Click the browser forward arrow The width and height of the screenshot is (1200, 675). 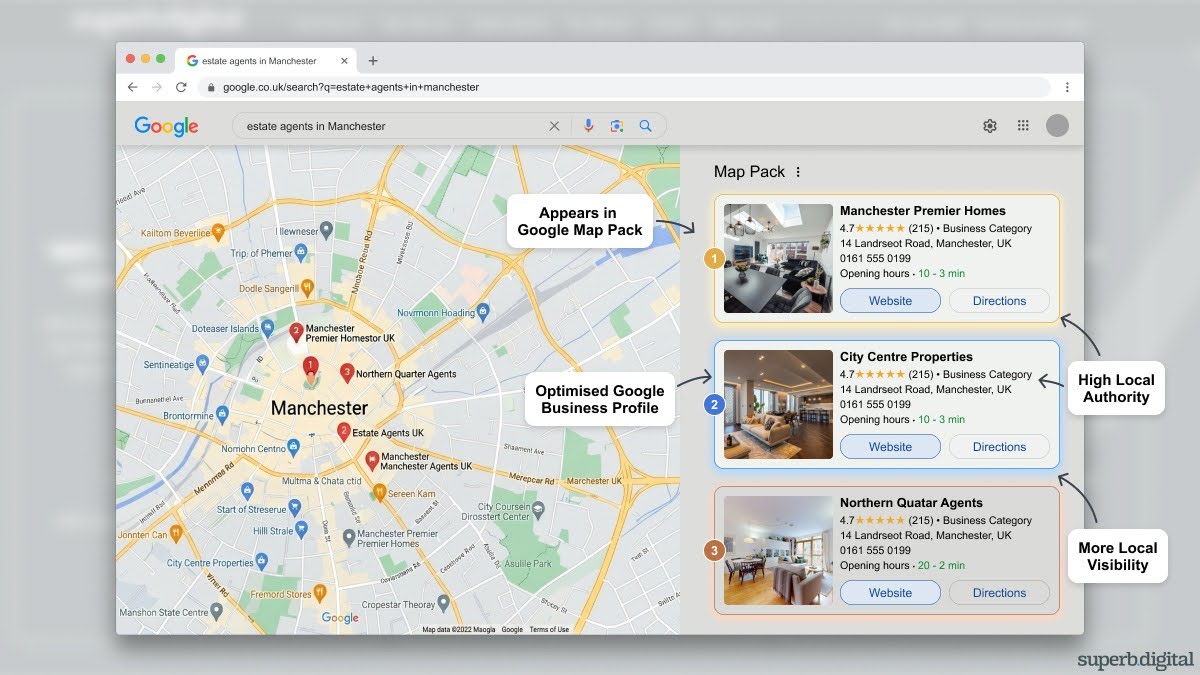(x=157, y=87)
